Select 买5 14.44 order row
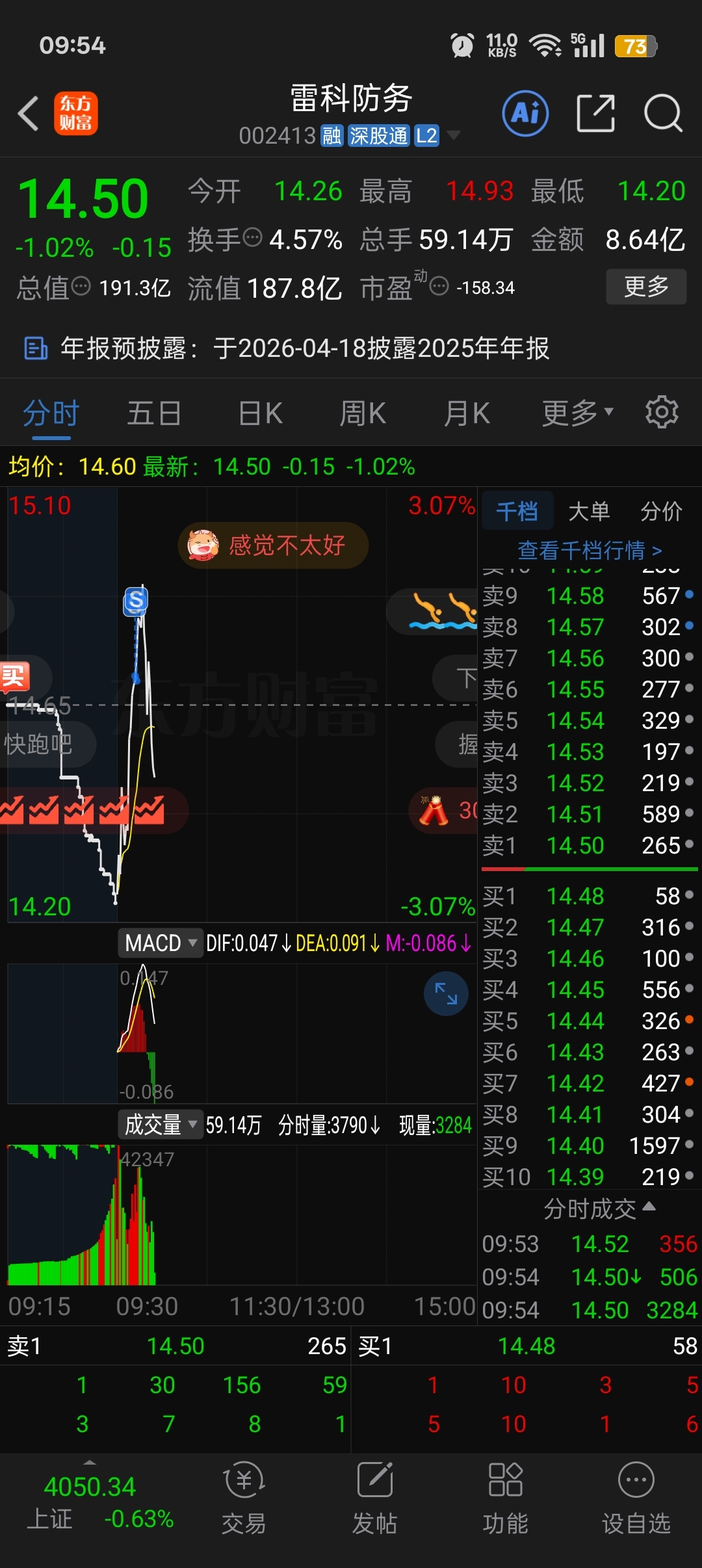 click(589, 1021)
